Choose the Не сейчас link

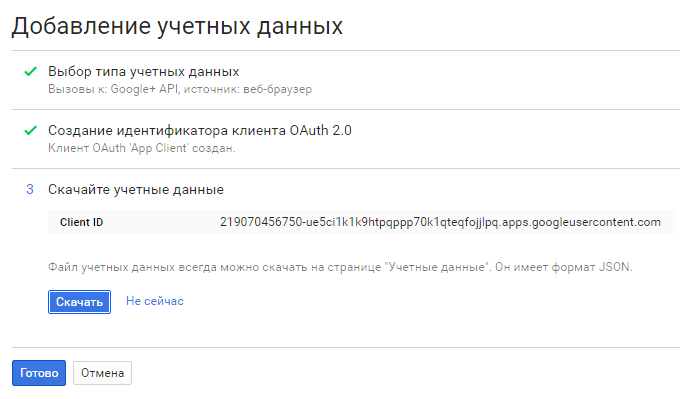155,301
